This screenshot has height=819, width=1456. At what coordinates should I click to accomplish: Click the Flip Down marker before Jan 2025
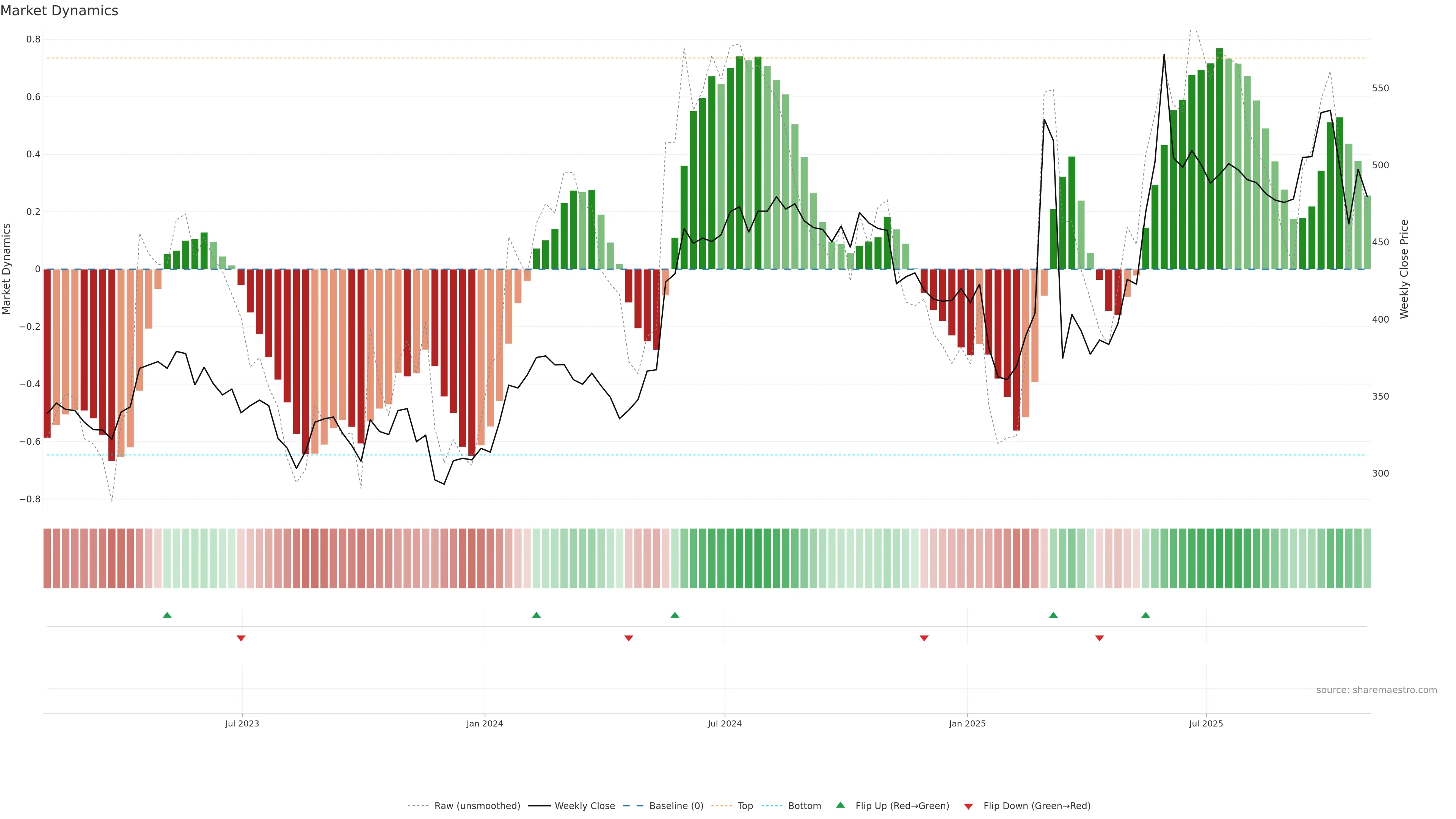pos(924,638)
